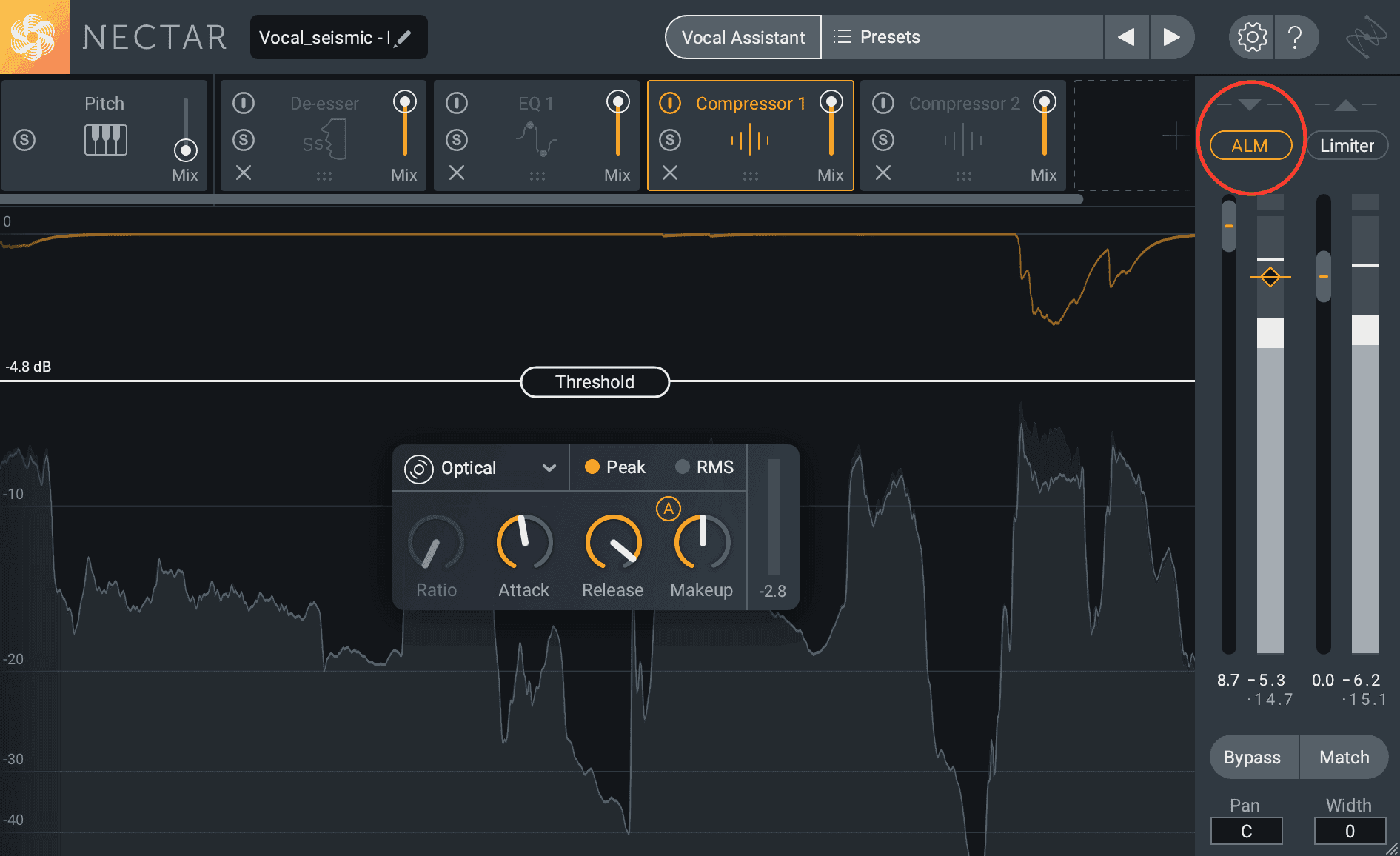This screenshot has width=1400, height=856.
Task: Open the Vocal Assistant
Action: pyautogui.click(x=743, y=37)
